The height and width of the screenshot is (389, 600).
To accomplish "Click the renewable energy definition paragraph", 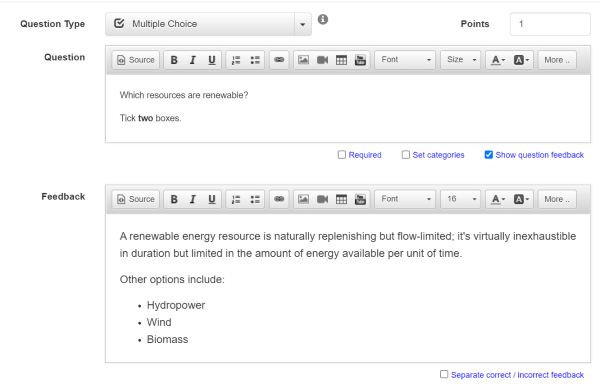I will click(x=348, y=245).
